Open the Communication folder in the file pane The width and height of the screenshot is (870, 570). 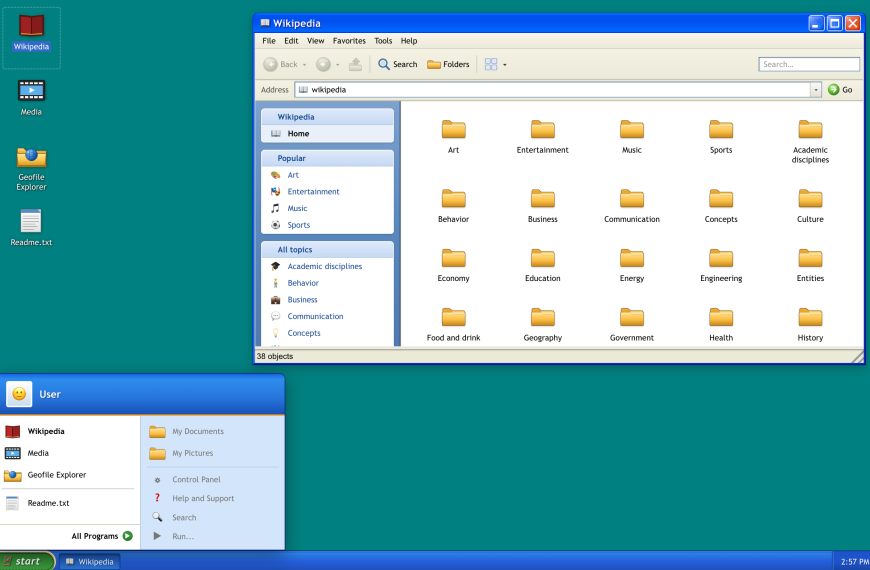click(632, 206)
